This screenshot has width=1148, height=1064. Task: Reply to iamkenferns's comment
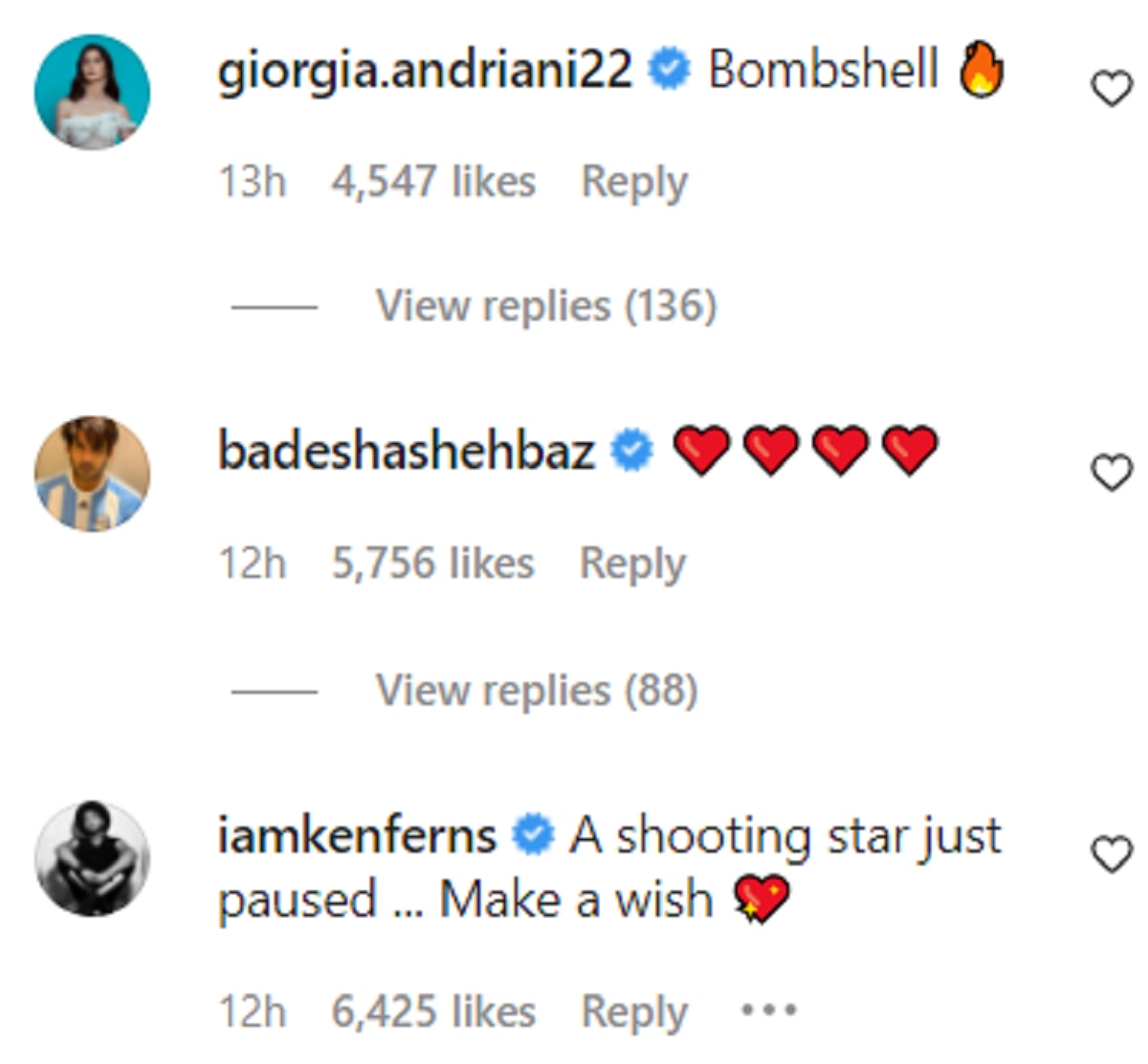(x=634, y=1011)
